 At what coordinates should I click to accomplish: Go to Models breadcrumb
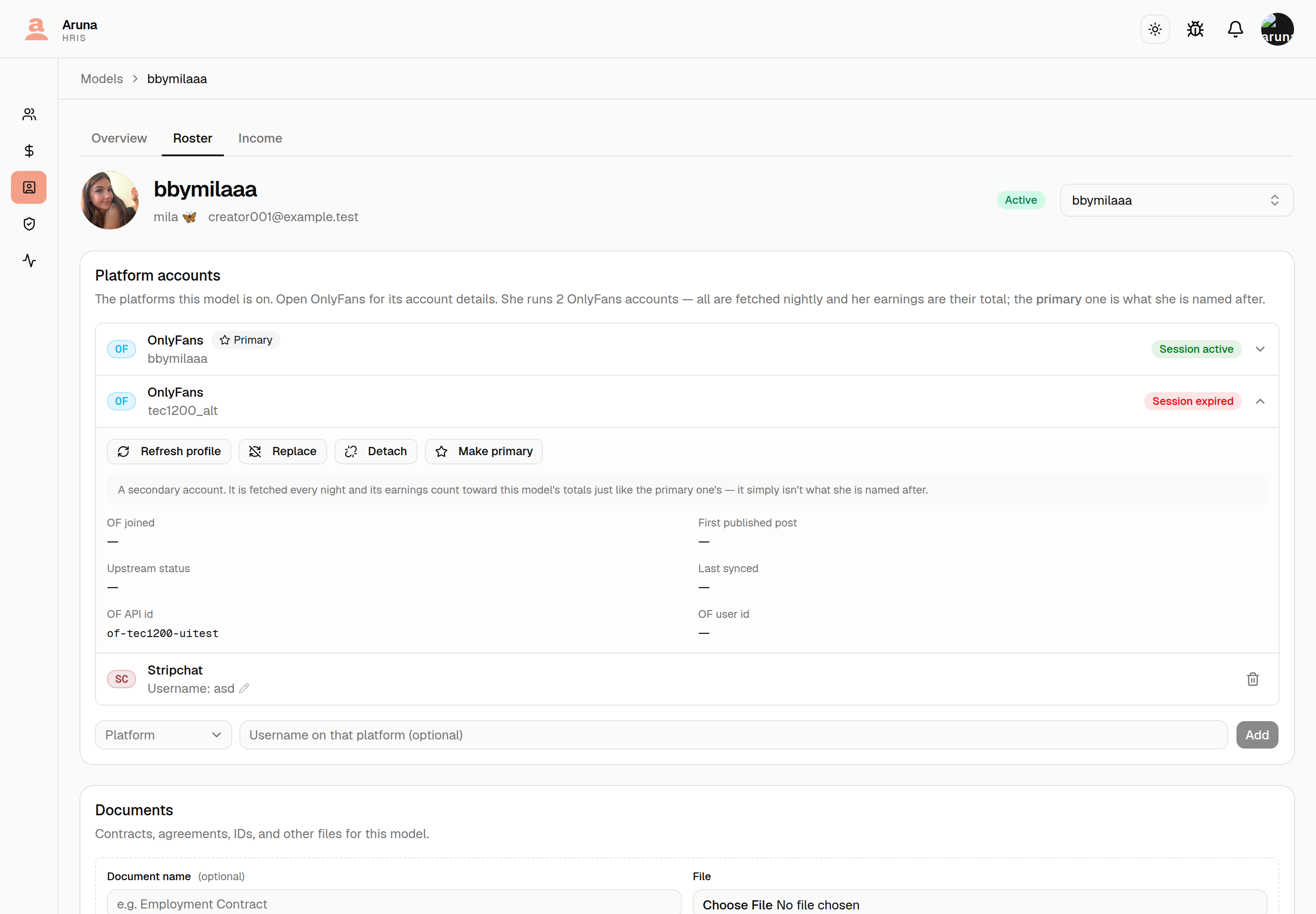point(102,79)
